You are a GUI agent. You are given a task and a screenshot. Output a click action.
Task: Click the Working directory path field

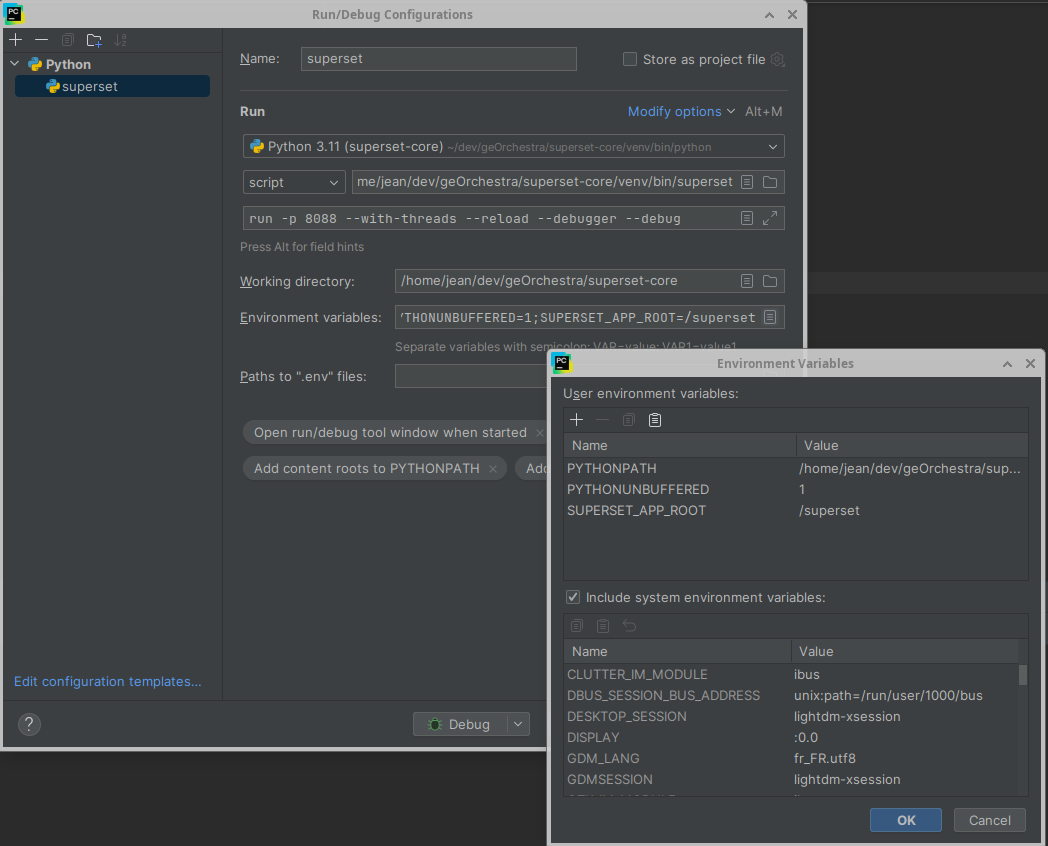[567, 281]
